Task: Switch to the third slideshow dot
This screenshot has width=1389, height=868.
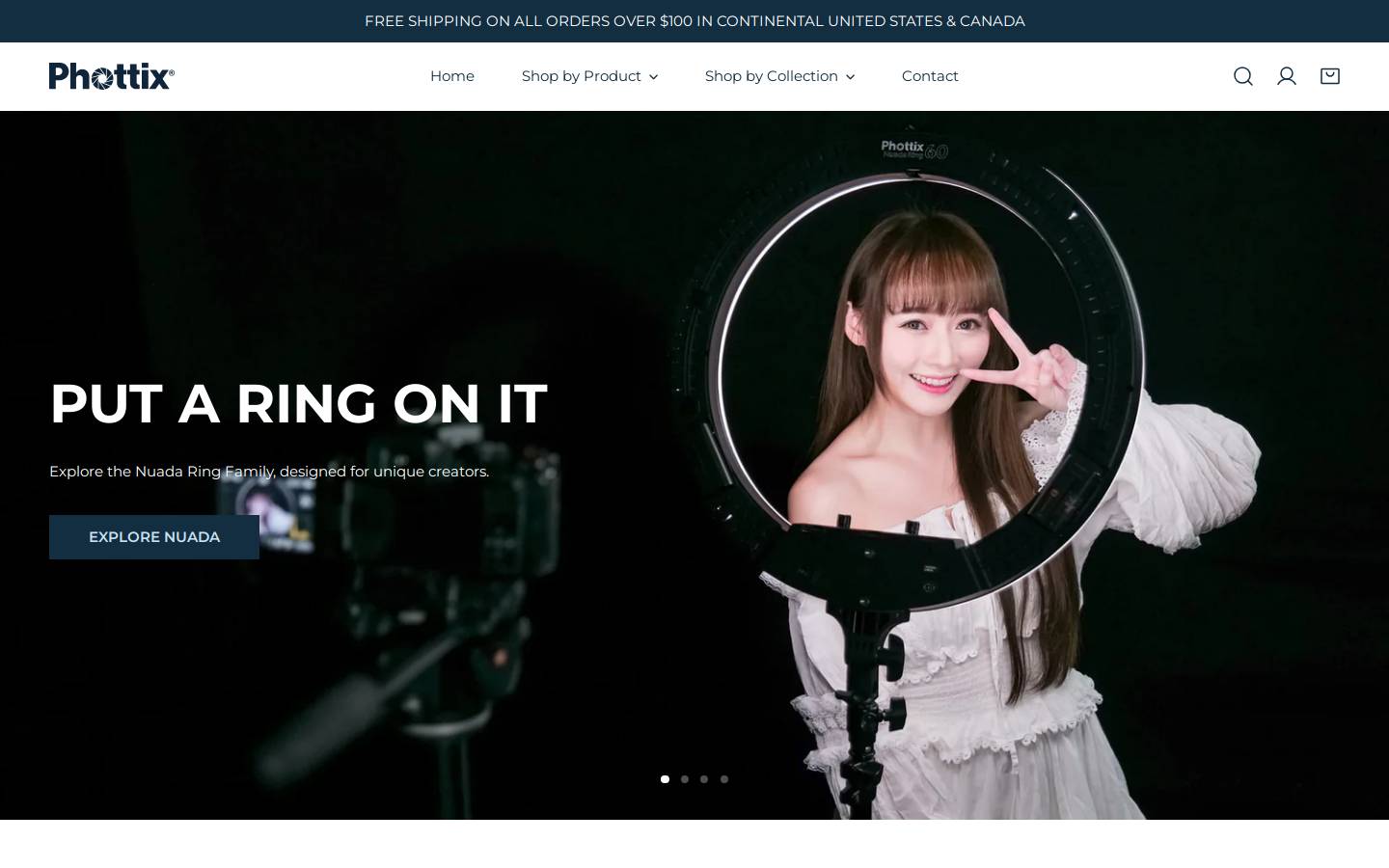Action: coord(704,779)
